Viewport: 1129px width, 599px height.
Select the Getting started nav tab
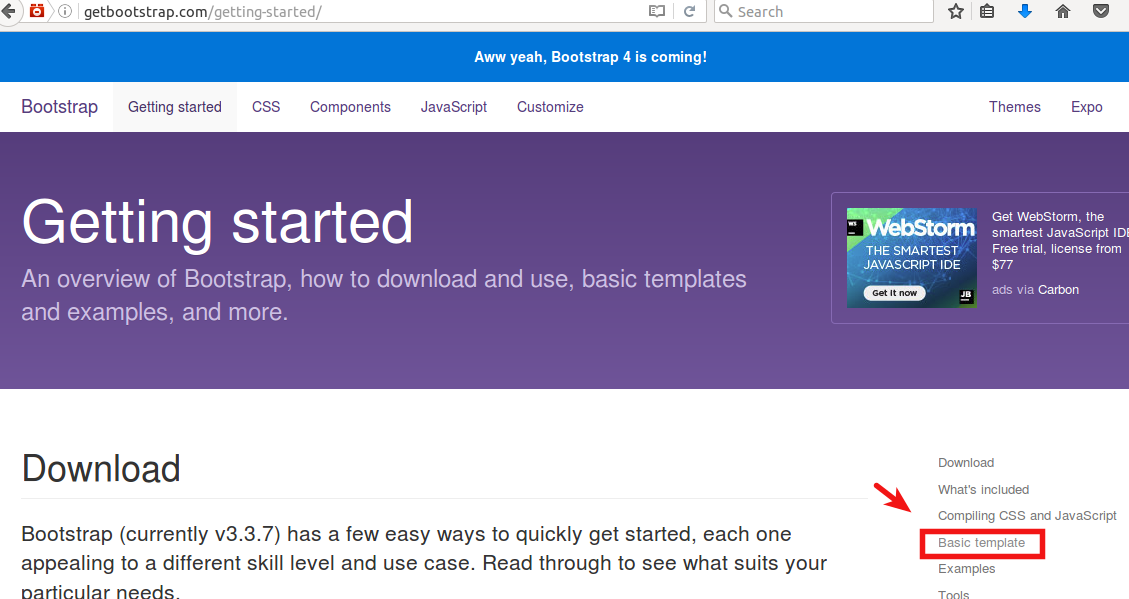coord(175,107)
